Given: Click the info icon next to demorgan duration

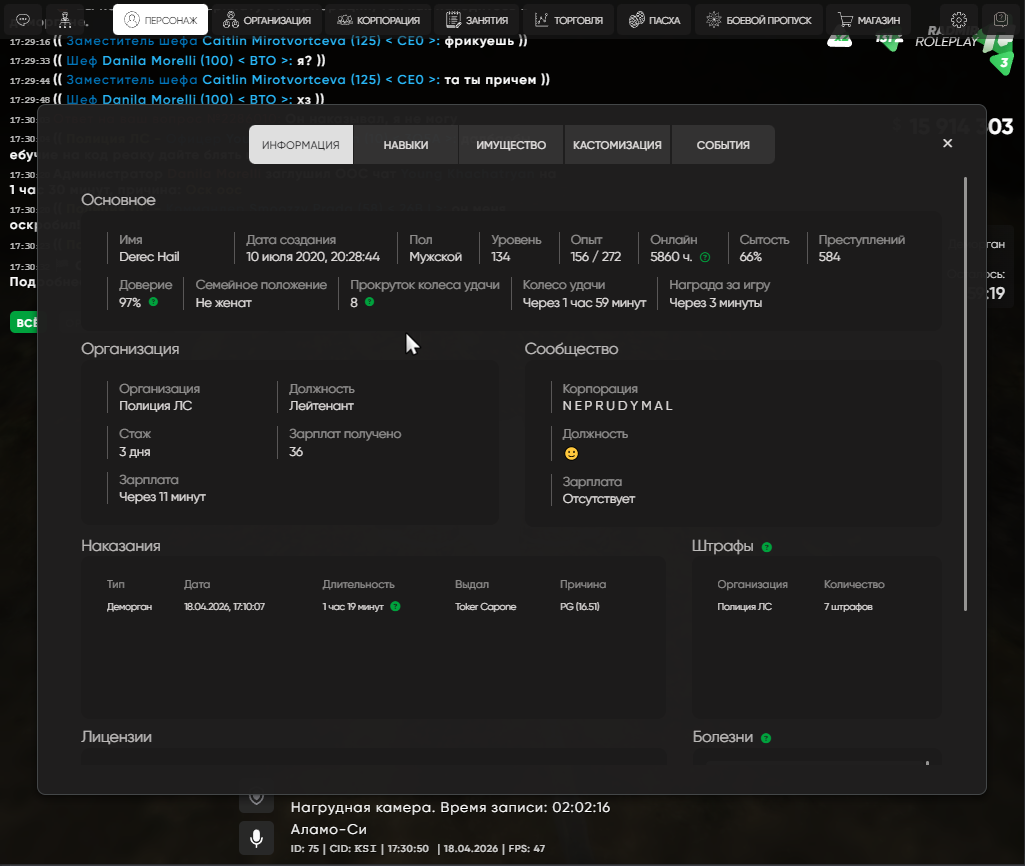Looking at the screenshot, I should pyautogui.click(x=395, y=606).
